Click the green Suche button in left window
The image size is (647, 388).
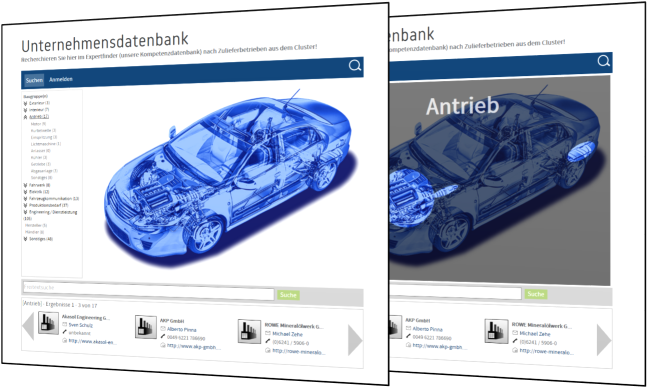coord(288,295)
